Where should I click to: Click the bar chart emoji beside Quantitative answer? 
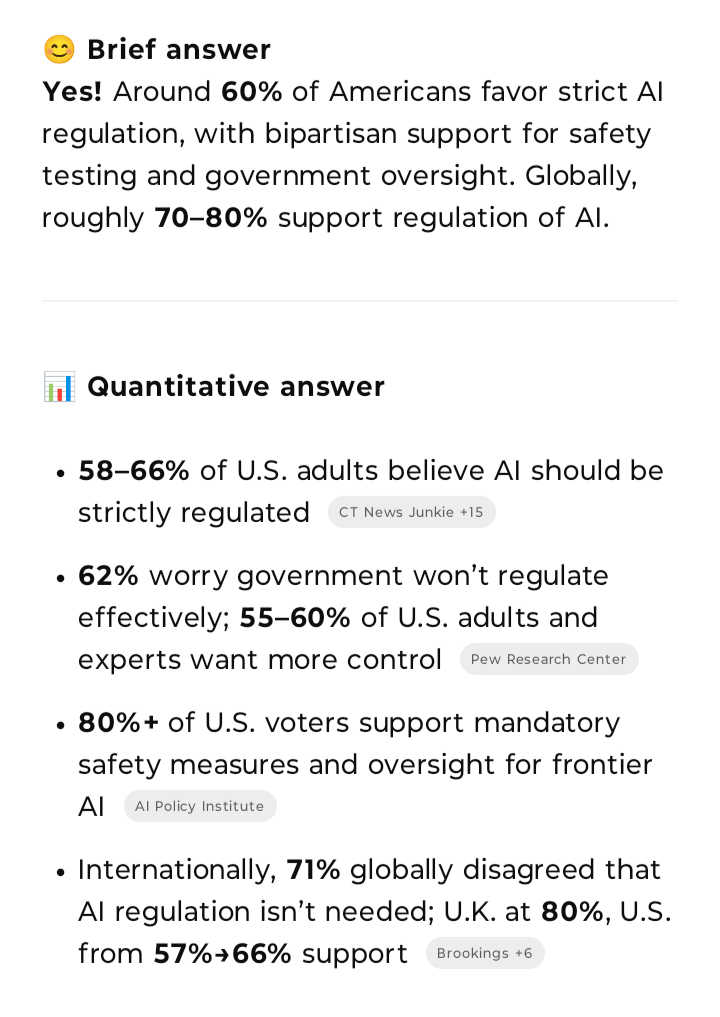[x=59, y=387]
